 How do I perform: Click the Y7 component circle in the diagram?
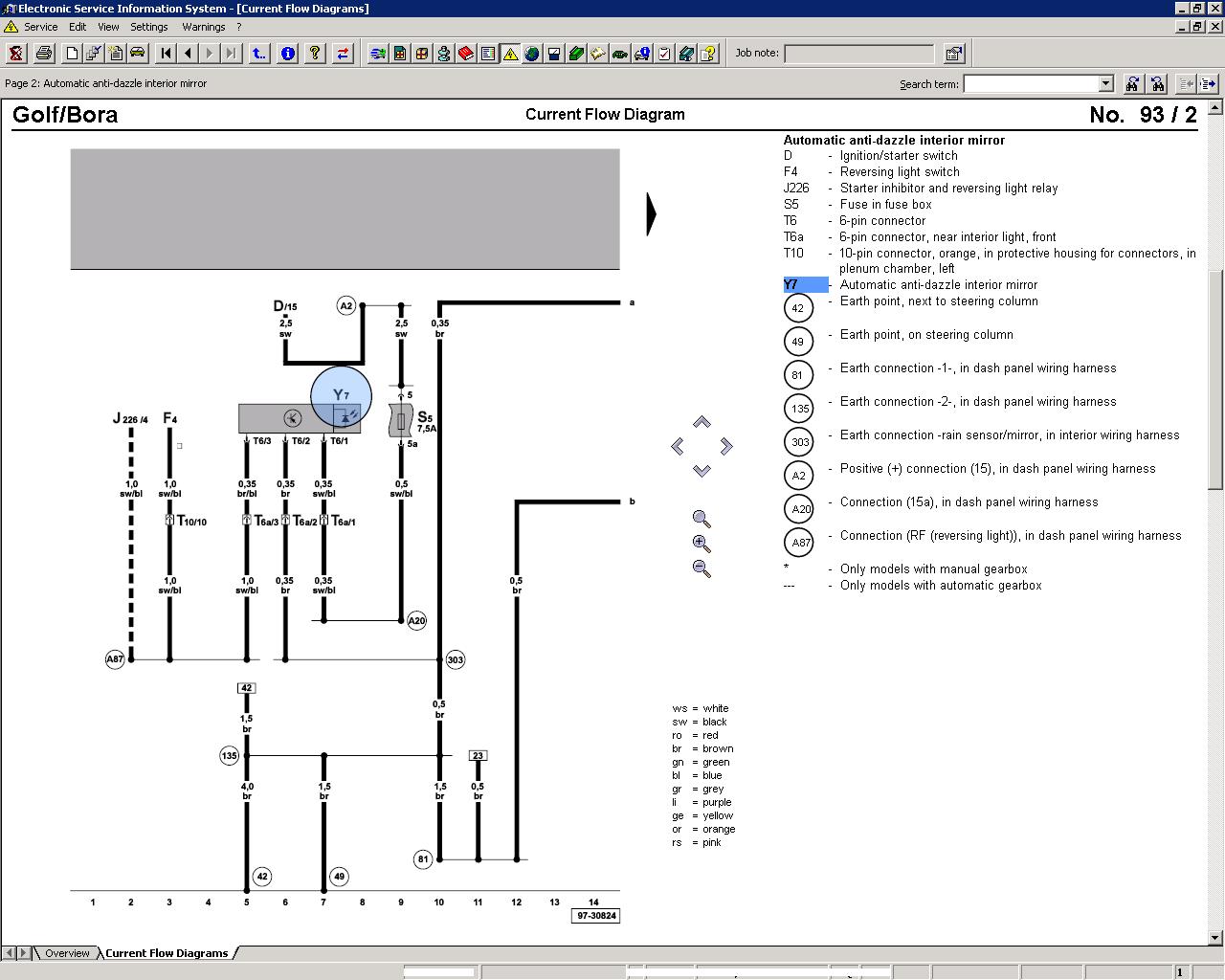coord(341,395)
